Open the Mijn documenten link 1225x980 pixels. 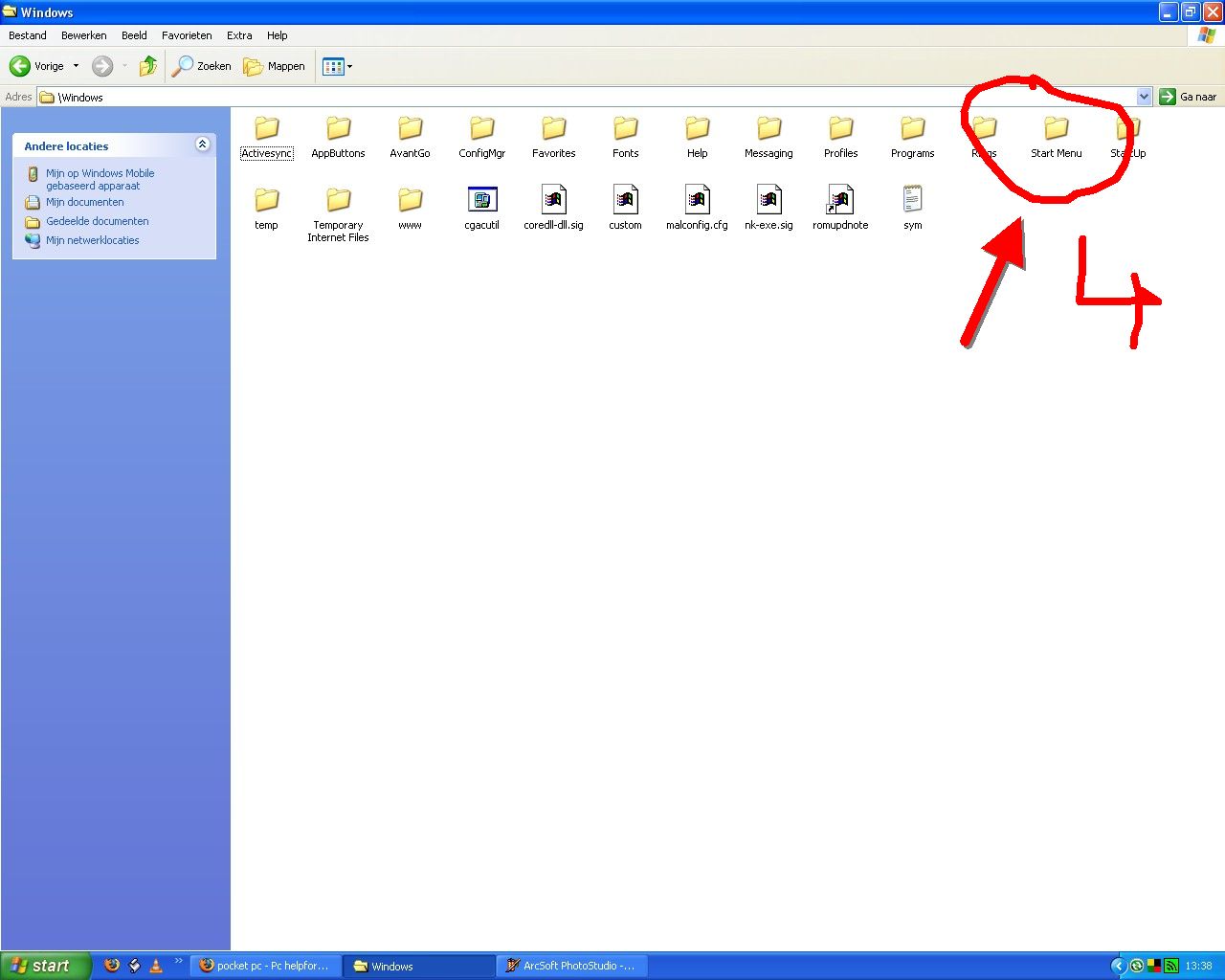[x=85, y=202]
